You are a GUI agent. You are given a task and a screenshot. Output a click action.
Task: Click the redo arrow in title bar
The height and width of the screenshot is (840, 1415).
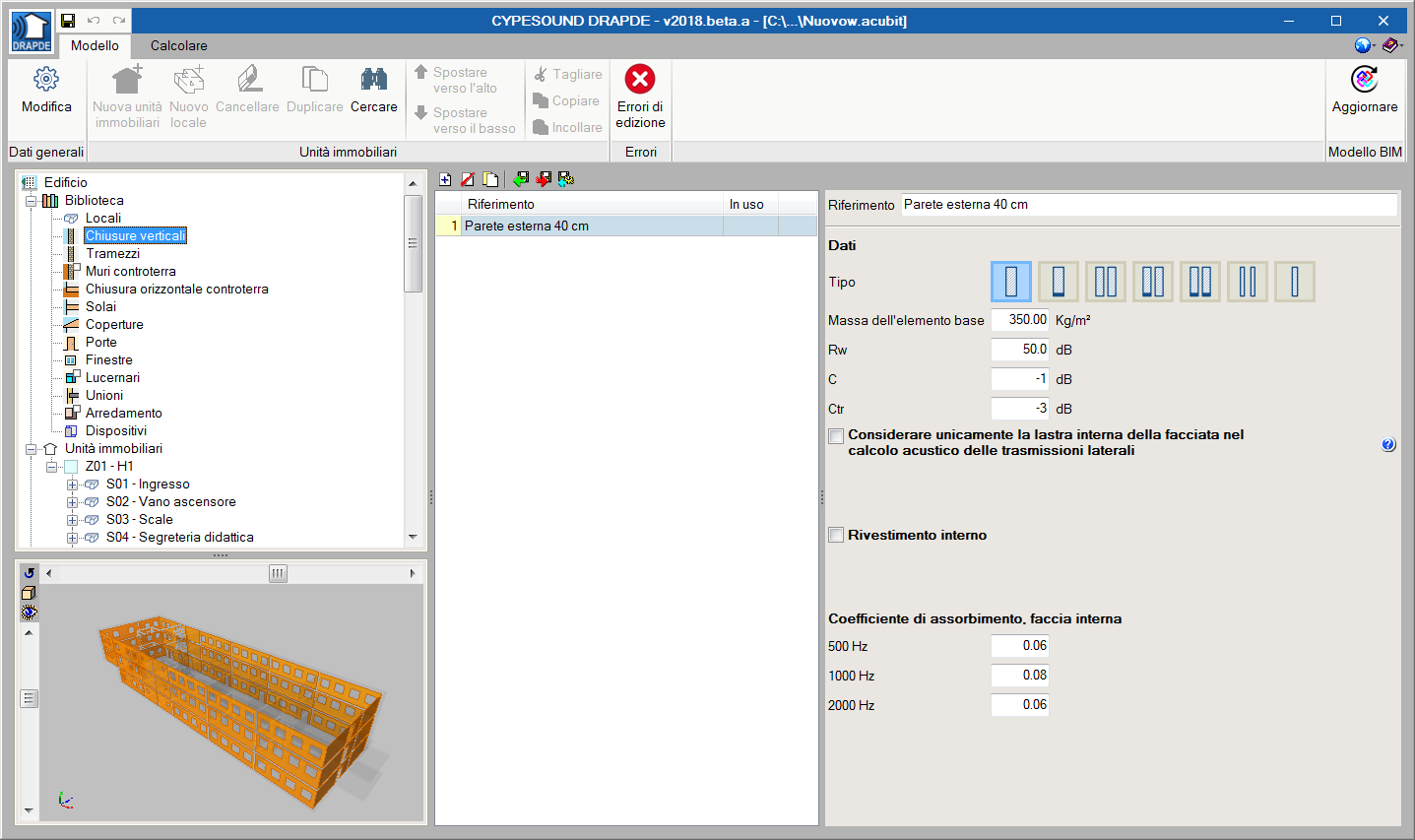[119, 20]
